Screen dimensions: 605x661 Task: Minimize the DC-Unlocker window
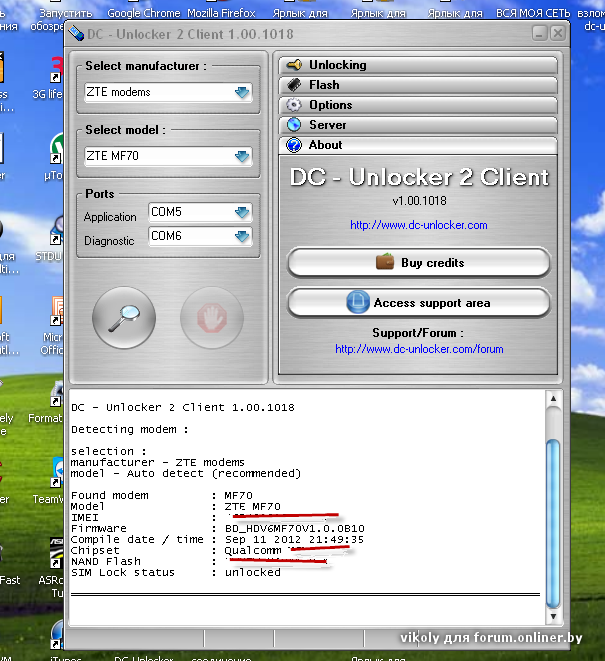point(539,33)
